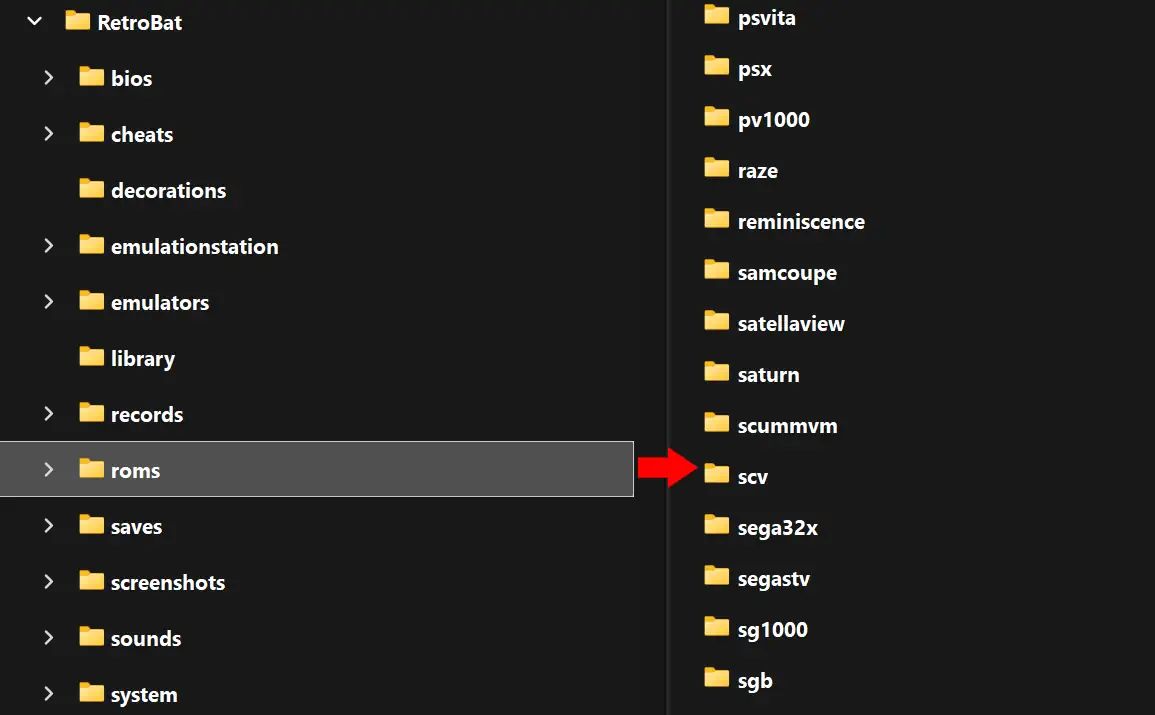Image resolution: width=1155 pixels, height=715 pixels.
Task: Select the 'library' folder name
Action: point(143,359)
